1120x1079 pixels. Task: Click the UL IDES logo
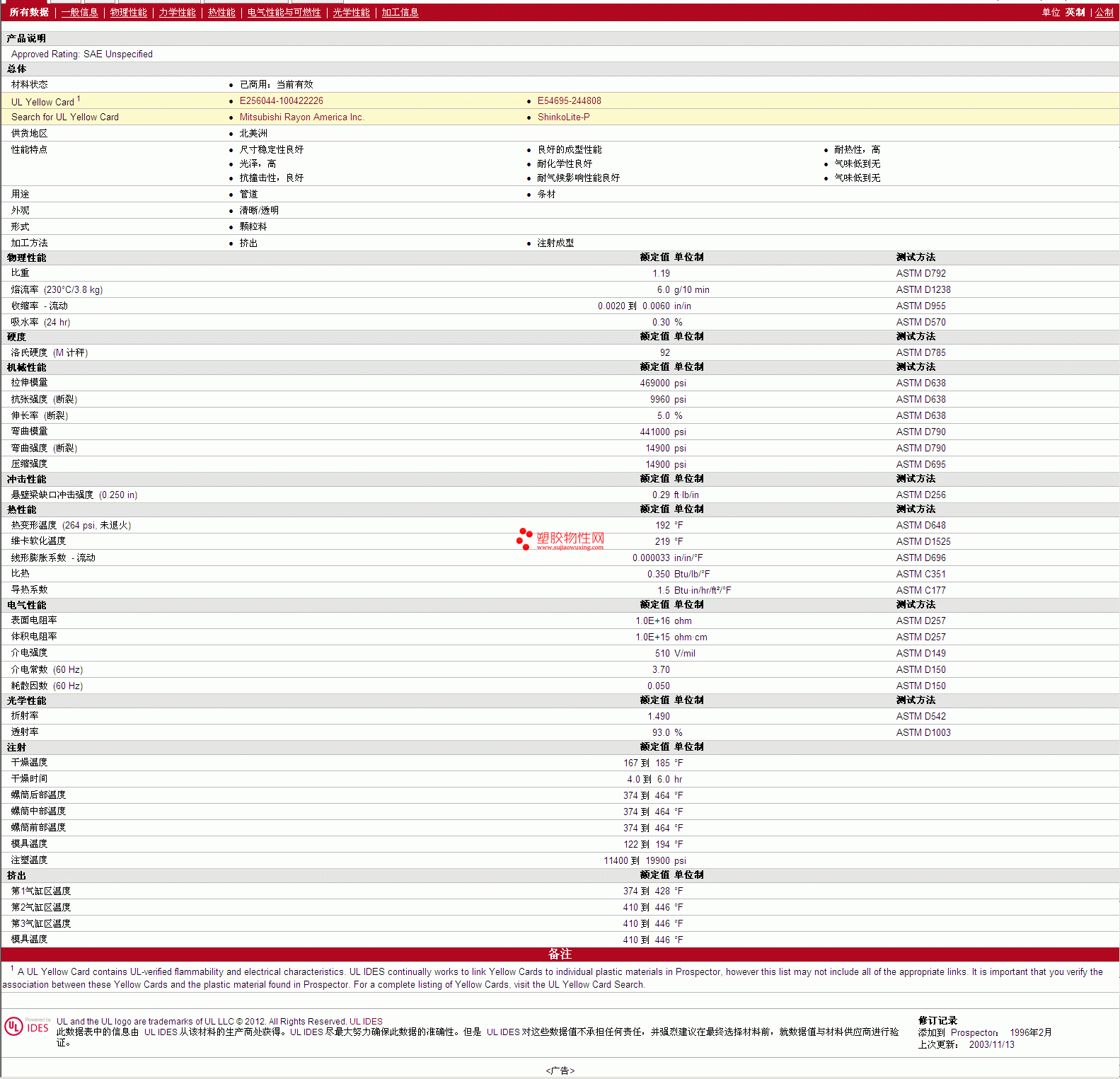[27, 1027]
